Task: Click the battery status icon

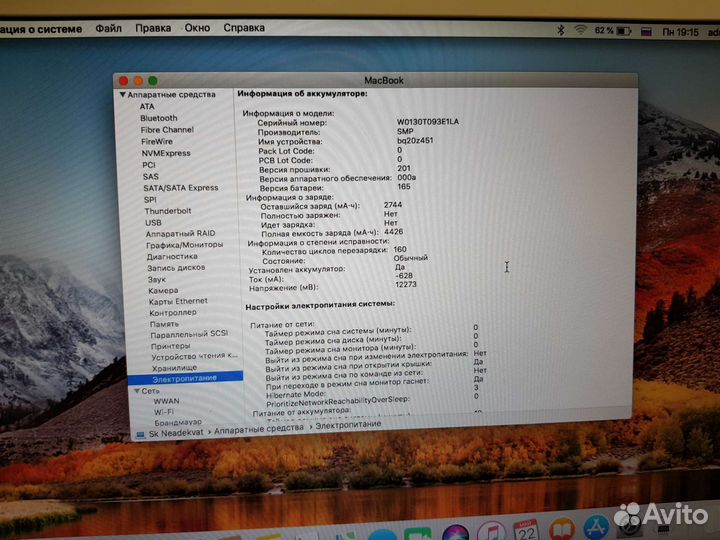Action: tap(624, 31)
